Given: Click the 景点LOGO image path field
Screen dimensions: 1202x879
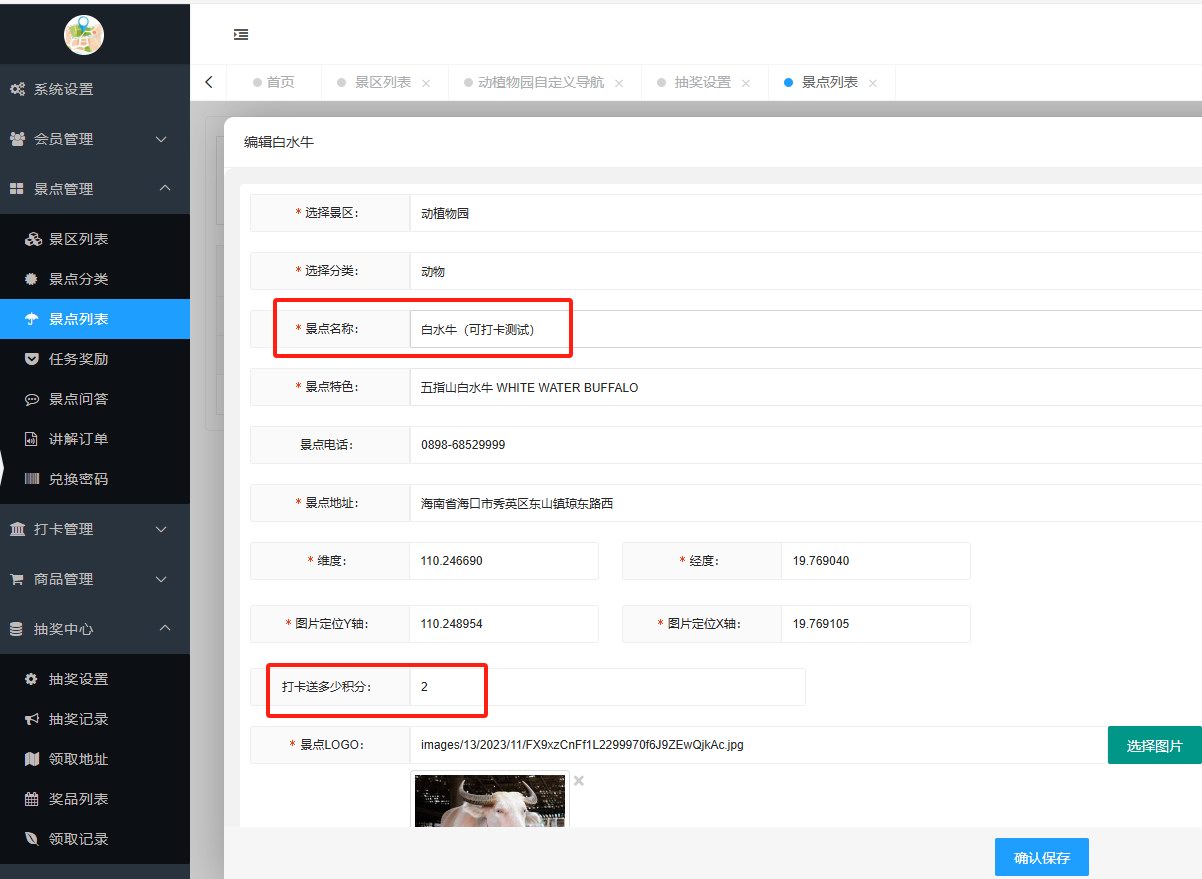Looking at the screenshot, I should (758, 745).
